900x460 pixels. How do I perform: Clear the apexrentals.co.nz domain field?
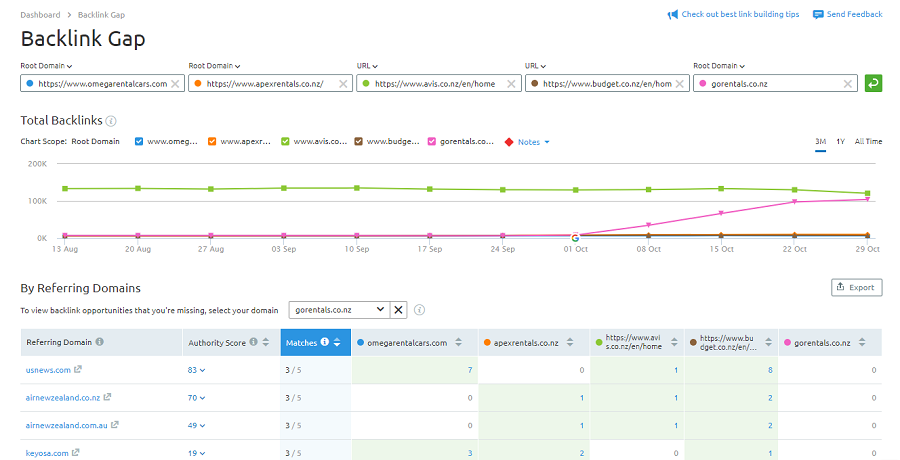click(x=343, y=84)
